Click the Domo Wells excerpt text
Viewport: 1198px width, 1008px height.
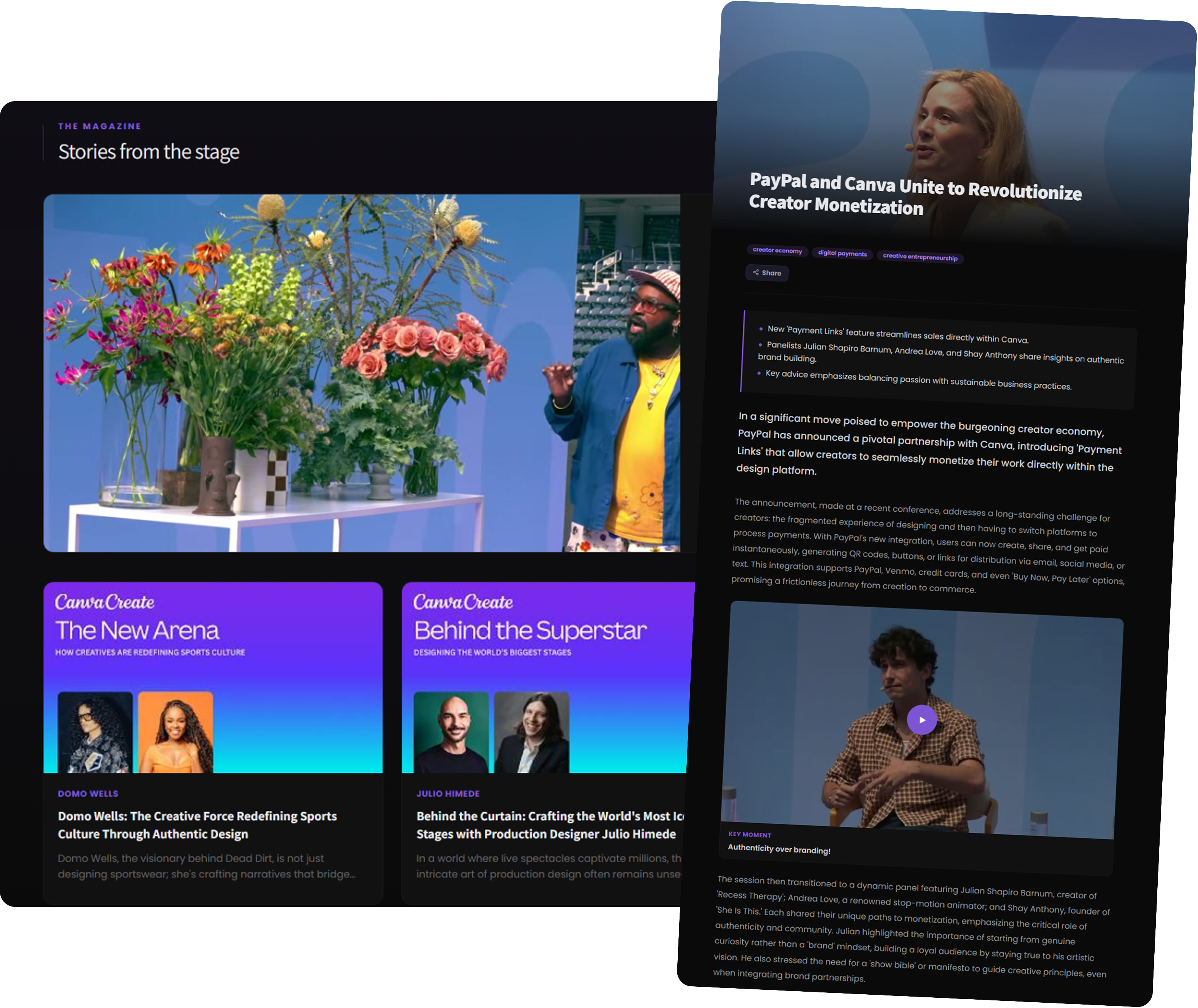(206, 866)
